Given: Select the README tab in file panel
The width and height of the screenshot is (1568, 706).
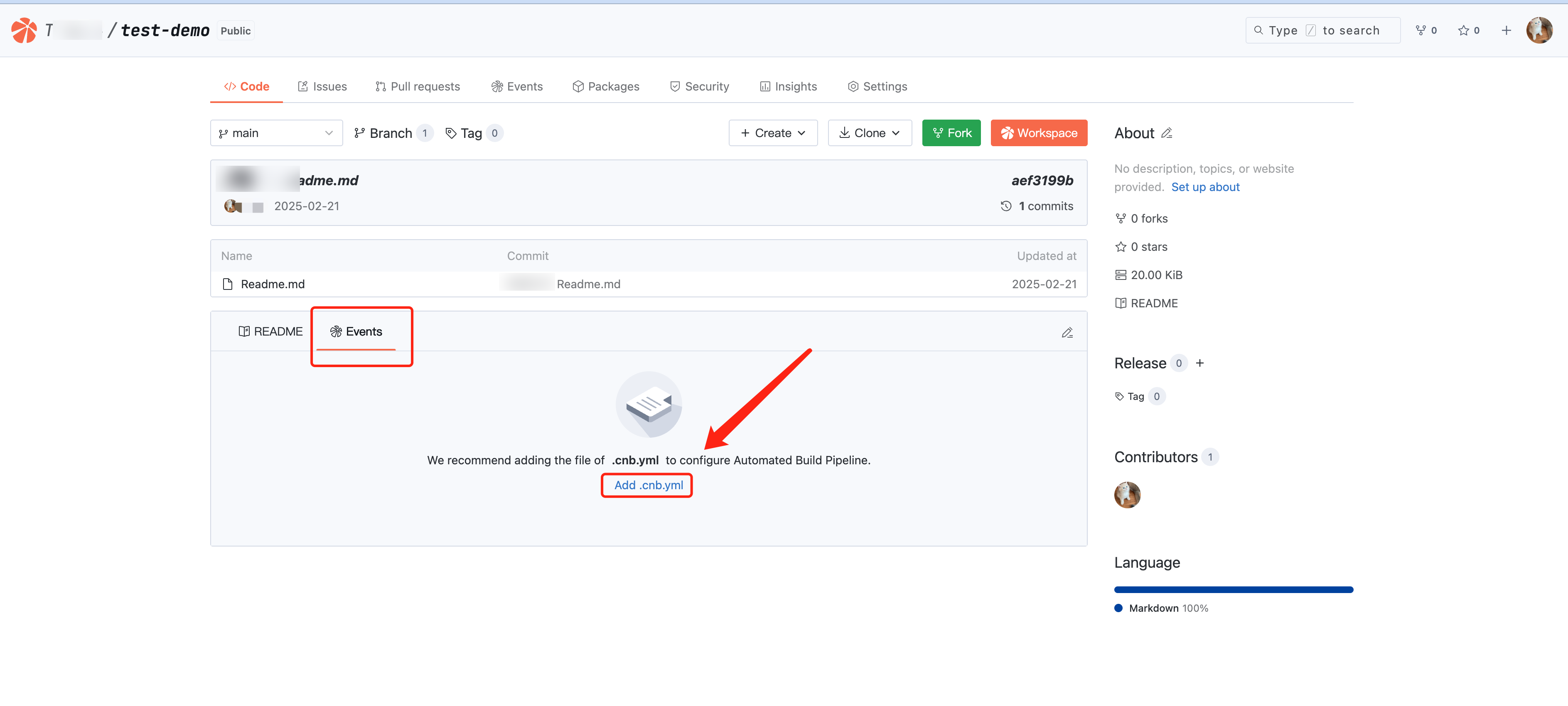Looking at the screenshot, I should [270, 332].
